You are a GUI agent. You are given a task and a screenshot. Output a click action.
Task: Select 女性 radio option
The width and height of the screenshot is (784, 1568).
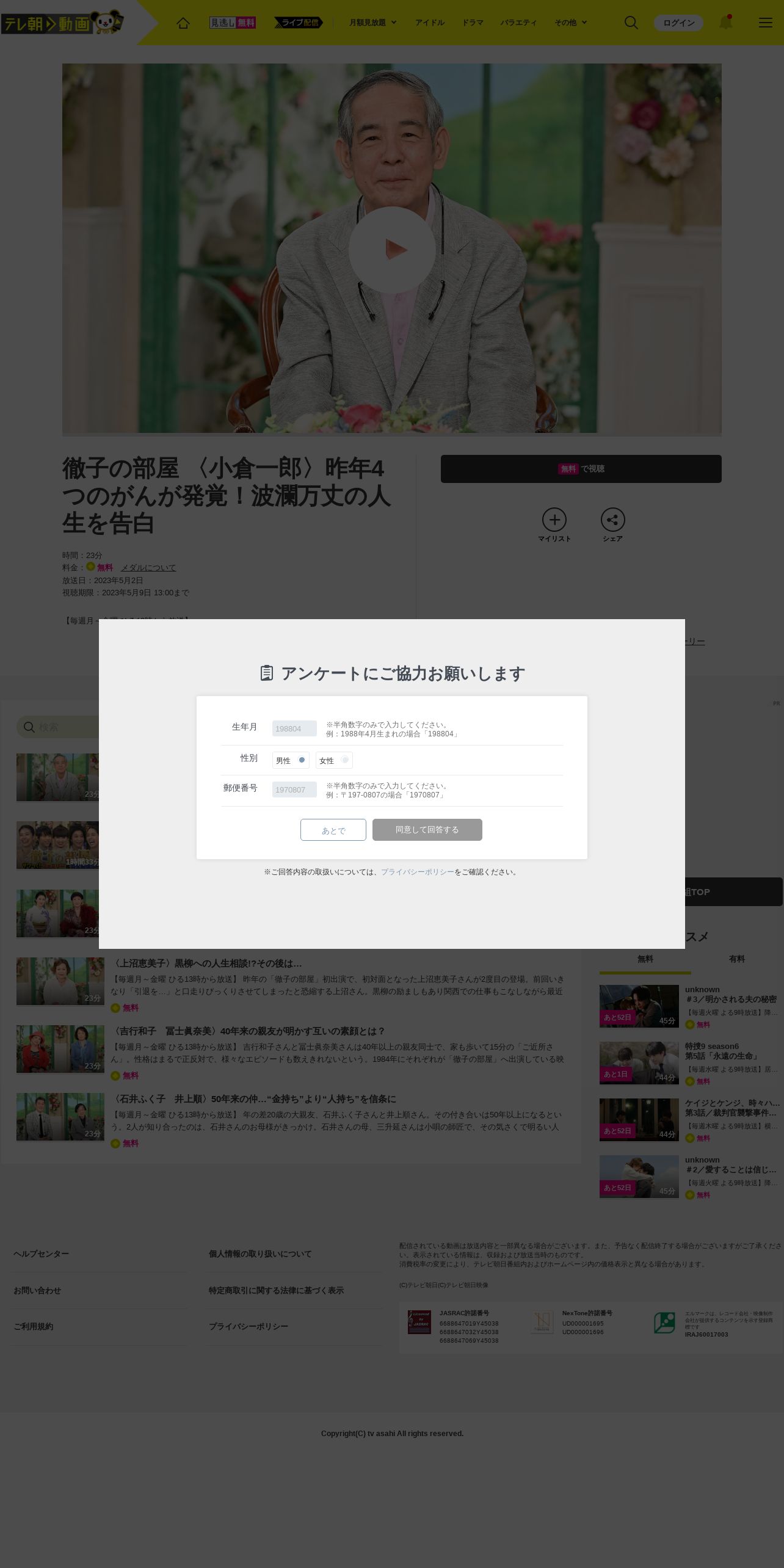point(334,760)
